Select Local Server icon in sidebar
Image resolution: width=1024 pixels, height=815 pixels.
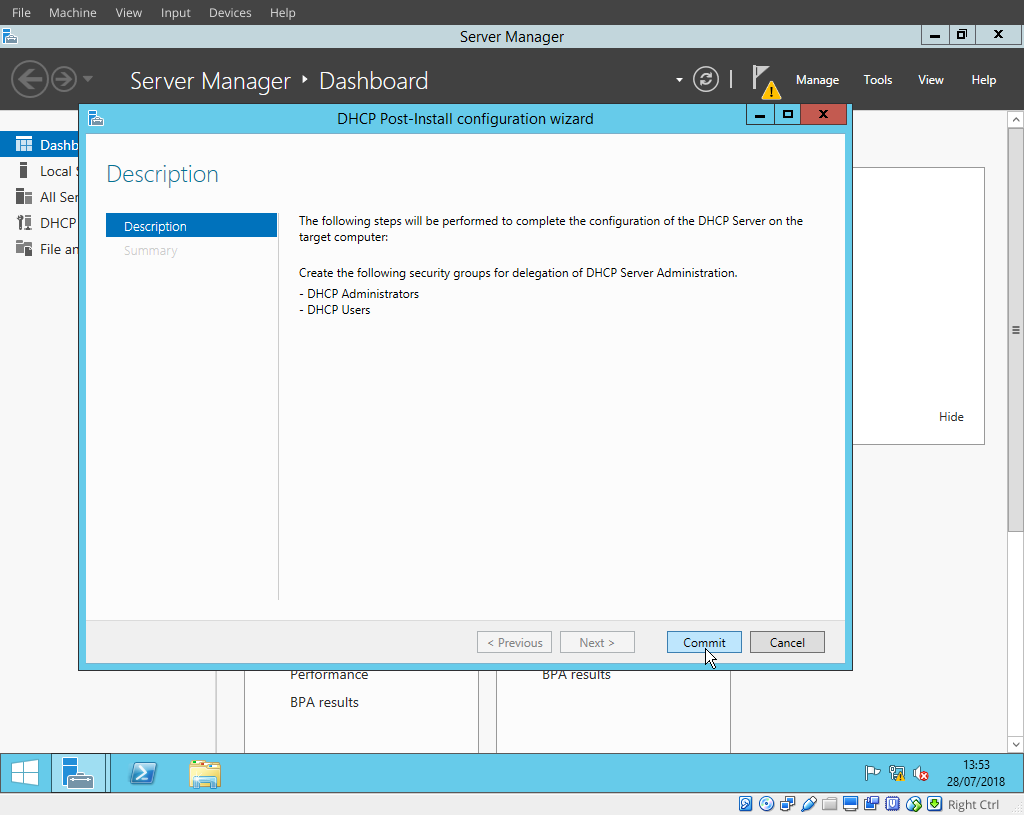[x=24, y=170]
